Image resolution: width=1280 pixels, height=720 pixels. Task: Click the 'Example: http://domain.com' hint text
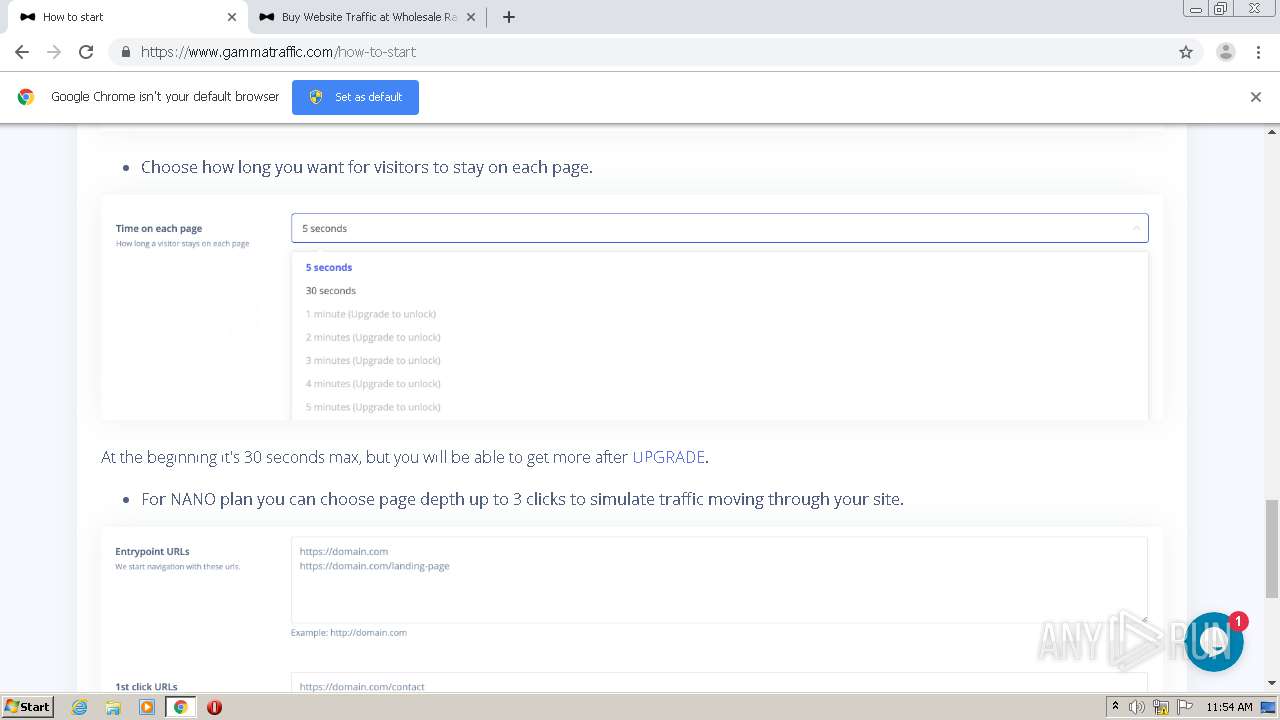click(349, 632)
